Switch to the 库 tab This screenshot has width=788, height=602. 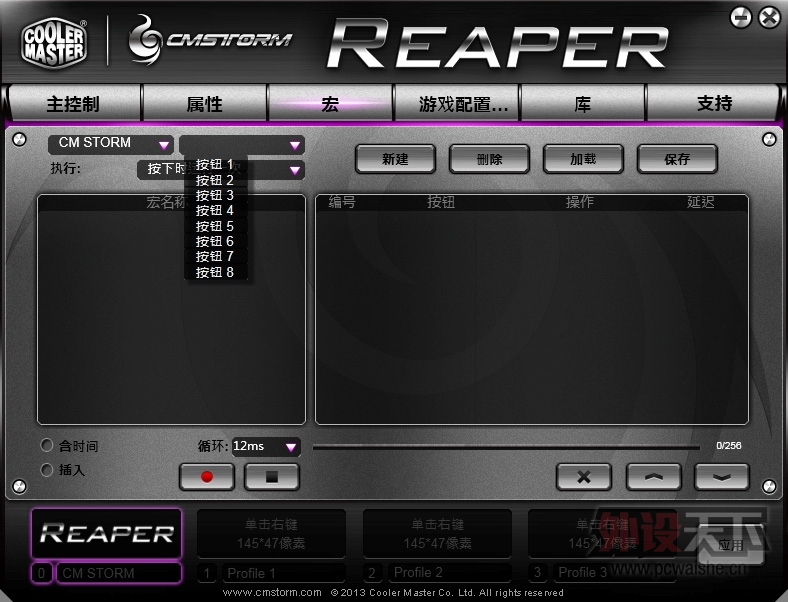tap(582, 104)
